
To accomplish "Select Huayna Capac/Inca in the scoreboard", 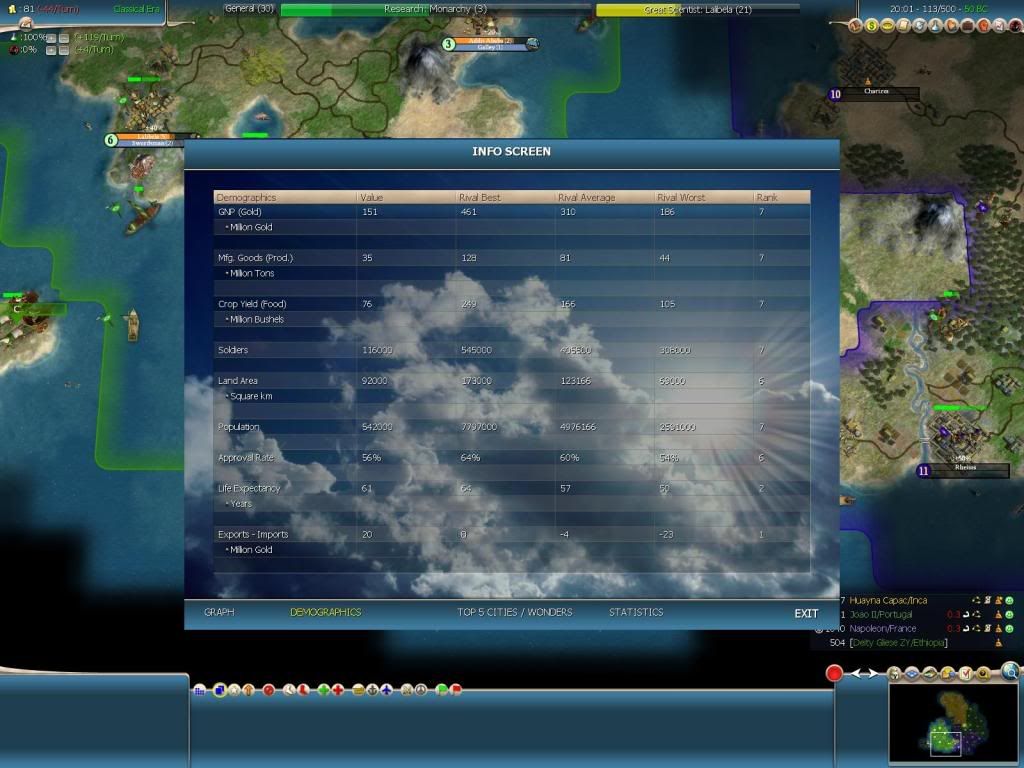I will coord(888,600).
